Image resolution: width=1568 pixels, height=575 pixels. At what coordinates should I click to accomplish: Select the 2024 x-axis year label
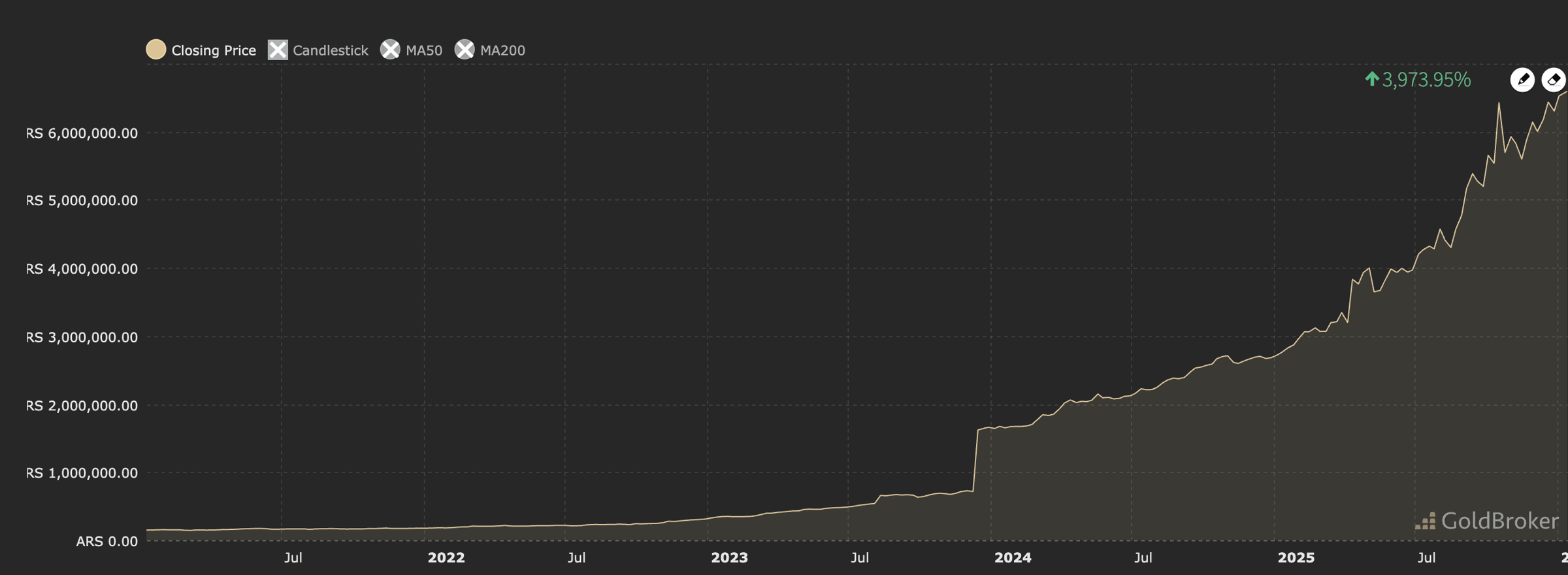tap(1013, 557)
